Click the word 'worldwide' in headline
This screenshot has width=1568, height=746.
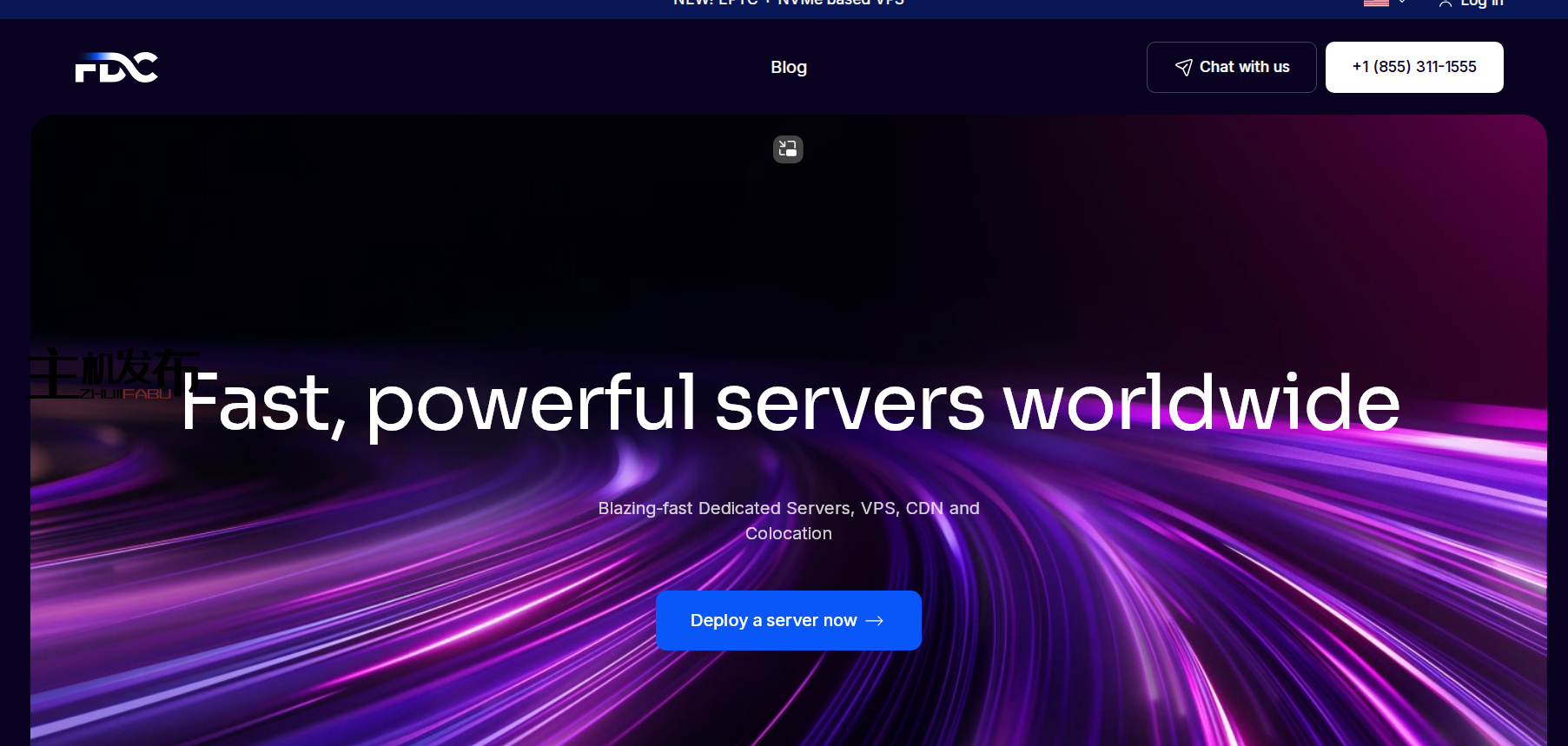(1201, 403)
